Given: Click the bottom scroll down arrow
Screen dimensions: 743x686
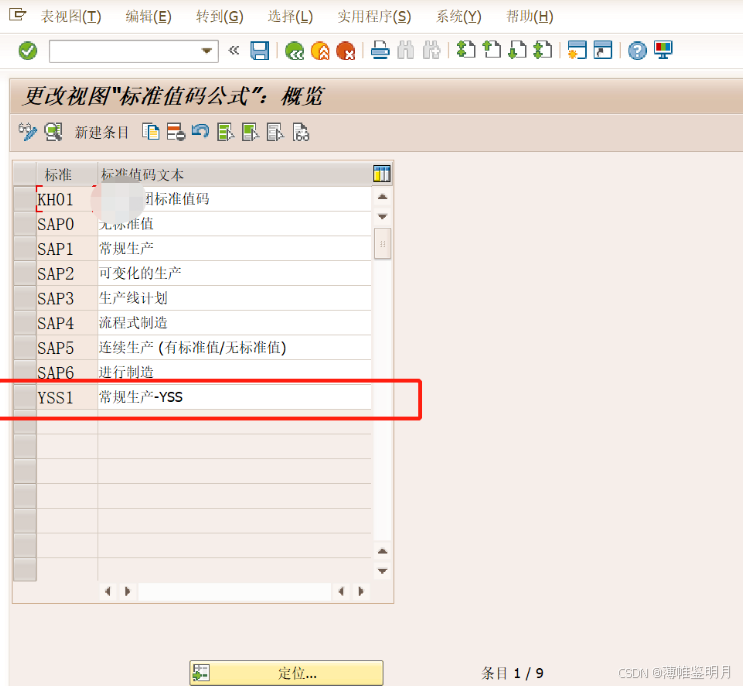Looking at the screenshot, I should point(382,571).
